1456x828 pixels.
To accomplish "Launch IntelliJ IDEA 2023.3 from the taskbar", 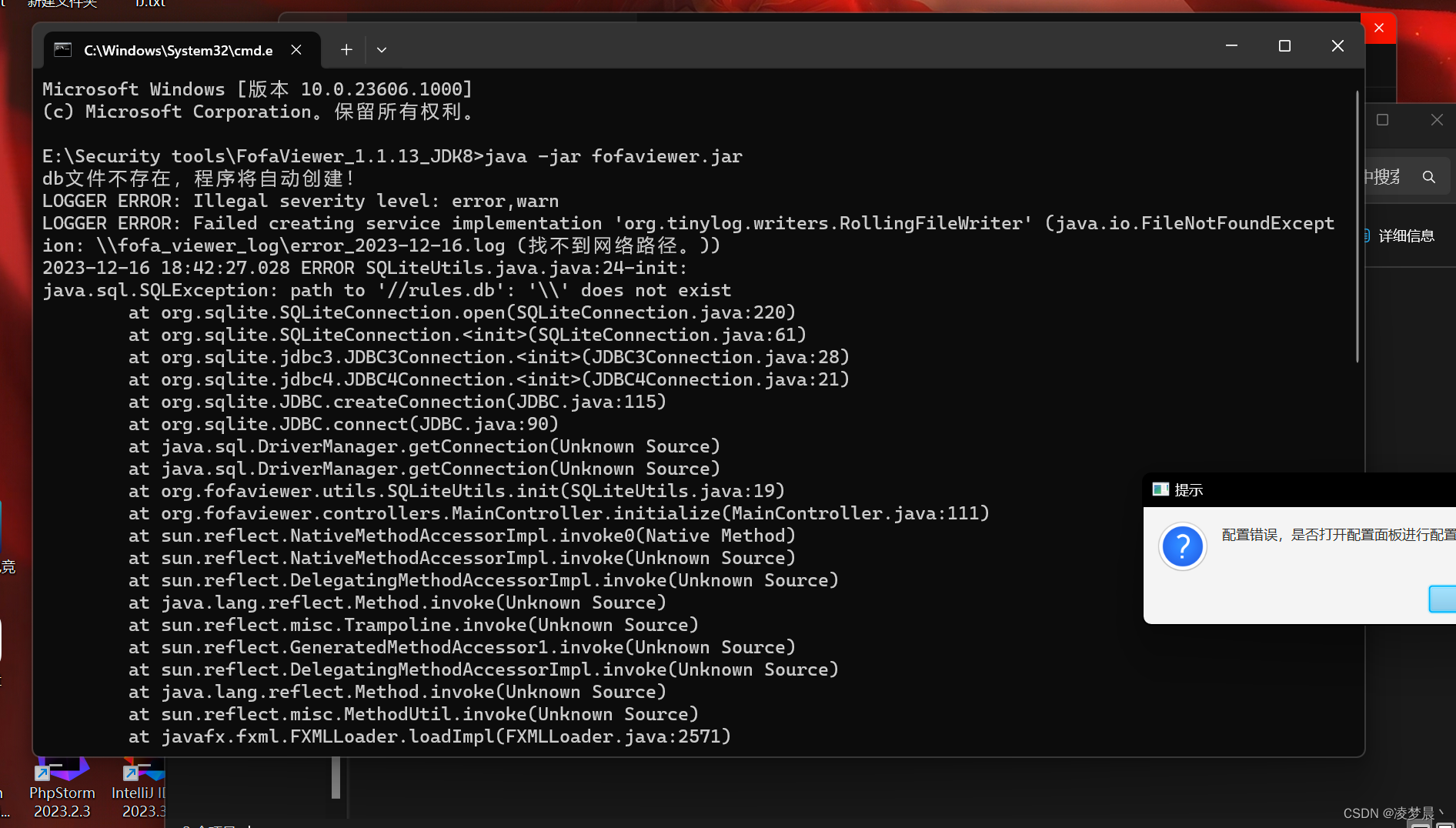I will (x=139, y=785).
